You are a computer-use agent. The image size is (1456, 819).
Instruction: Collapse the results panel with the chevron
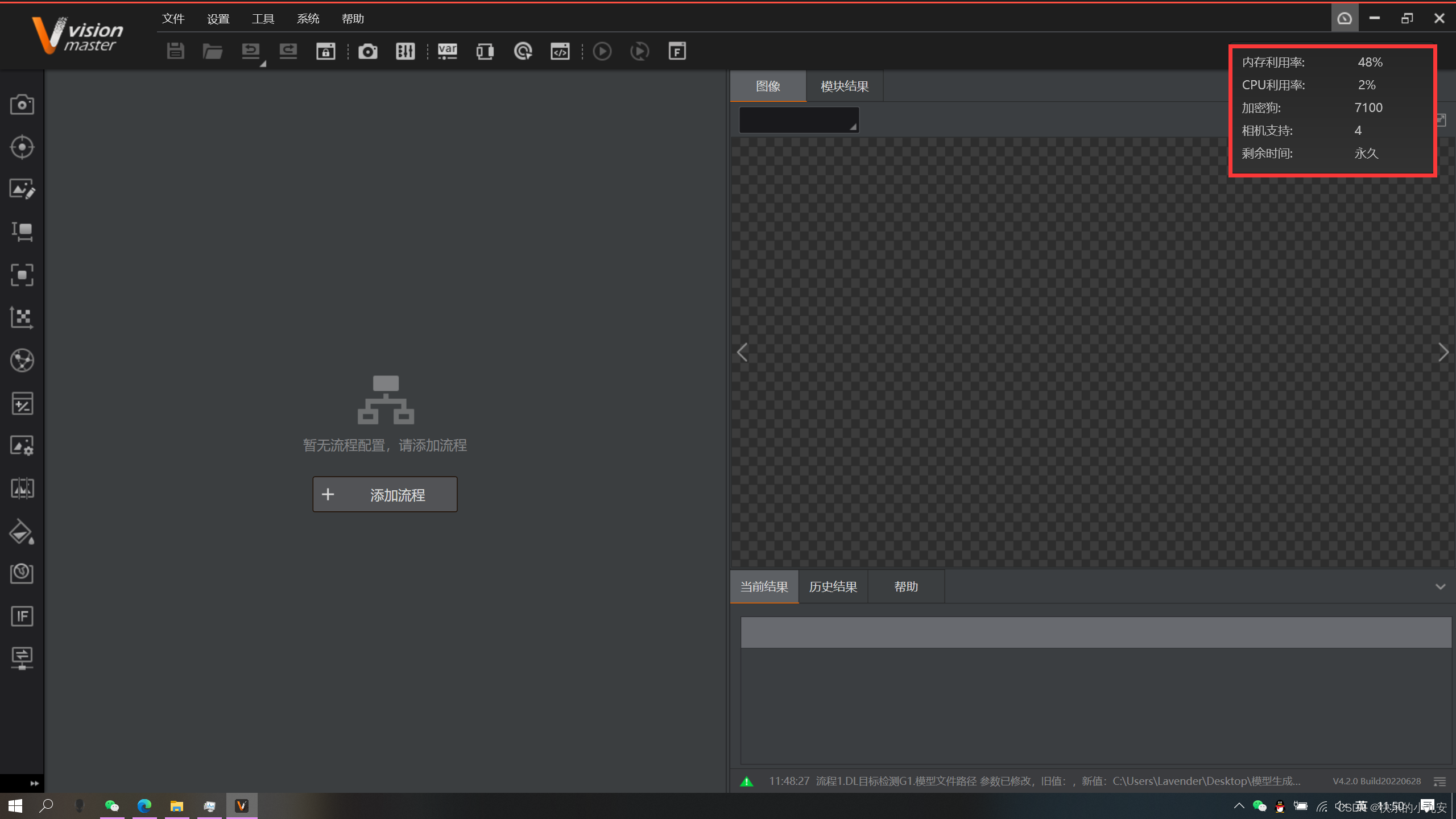1440,586
